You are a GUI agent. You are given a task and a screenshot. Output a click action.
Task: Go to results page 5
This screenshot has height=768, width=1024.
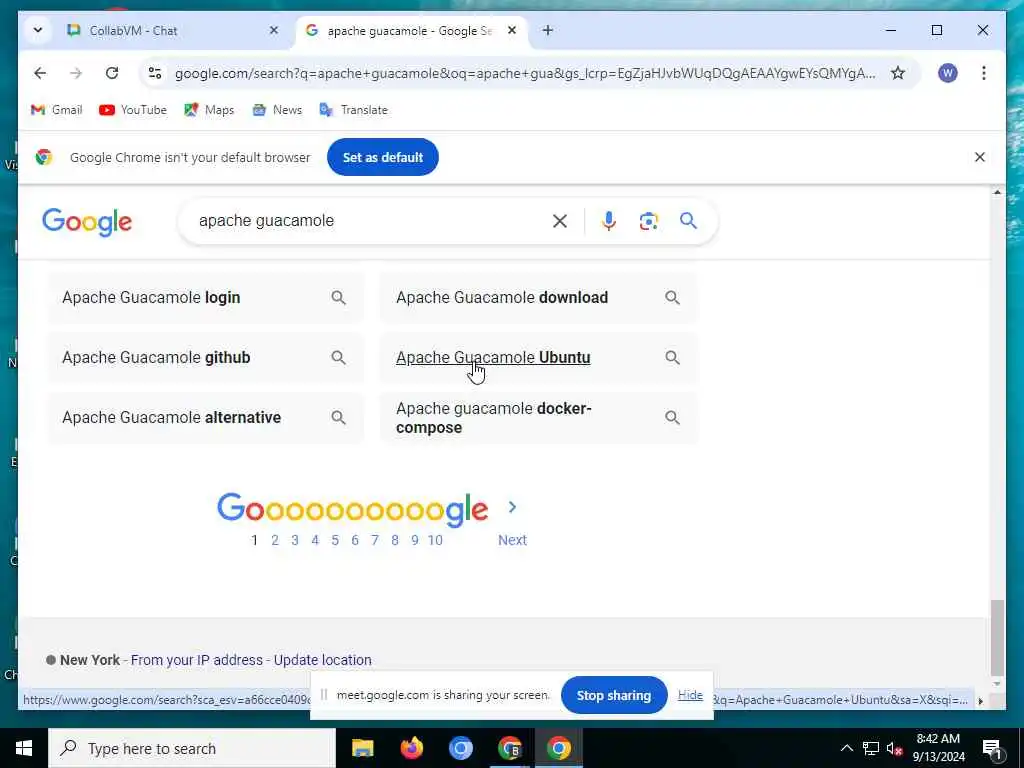point(335,540)
